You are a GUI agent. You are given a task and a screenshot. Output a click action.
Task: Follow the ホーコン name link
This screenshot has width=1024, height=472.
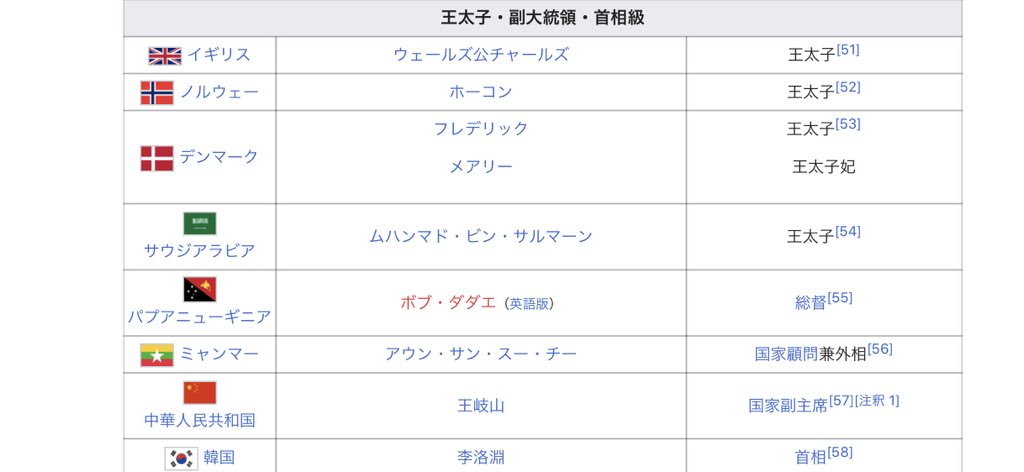pos(481,92)
